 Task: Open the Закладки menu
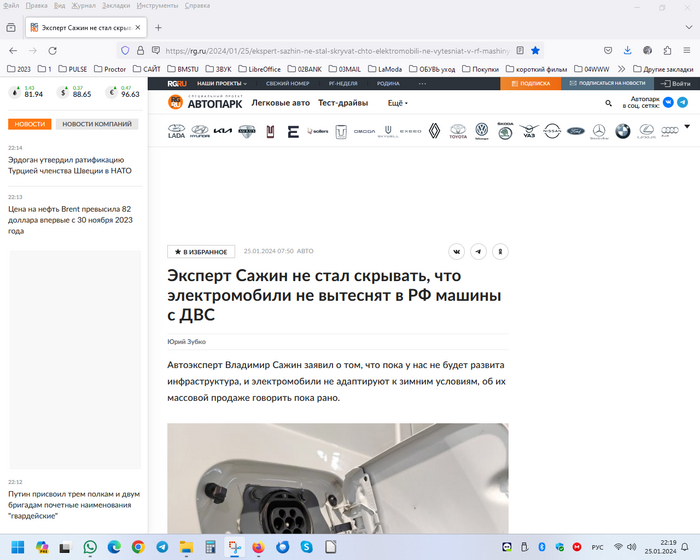(x=116, y=6)
